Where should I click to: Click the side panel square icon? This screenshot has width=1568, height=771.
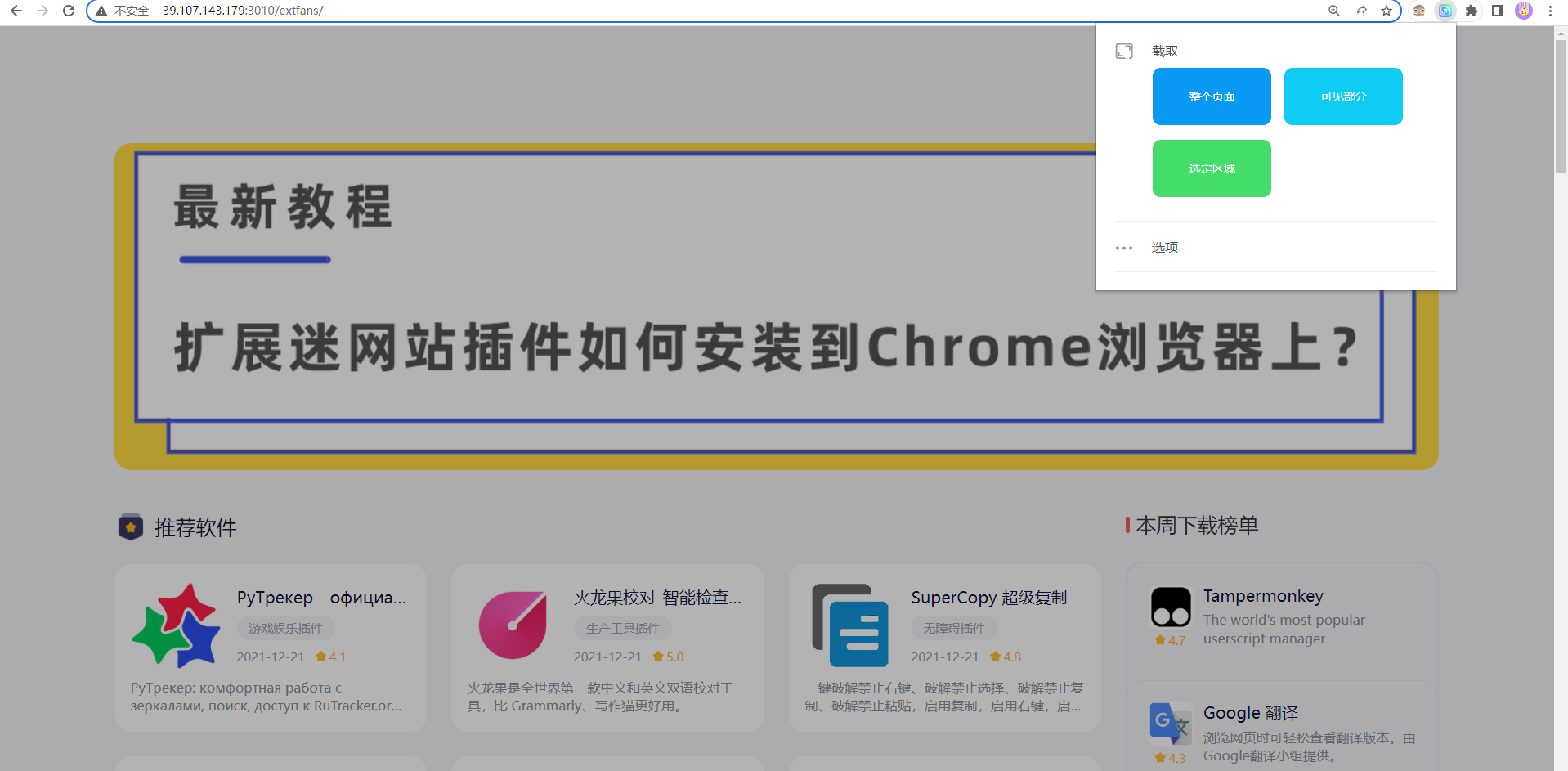click(x=1498, y=11)
